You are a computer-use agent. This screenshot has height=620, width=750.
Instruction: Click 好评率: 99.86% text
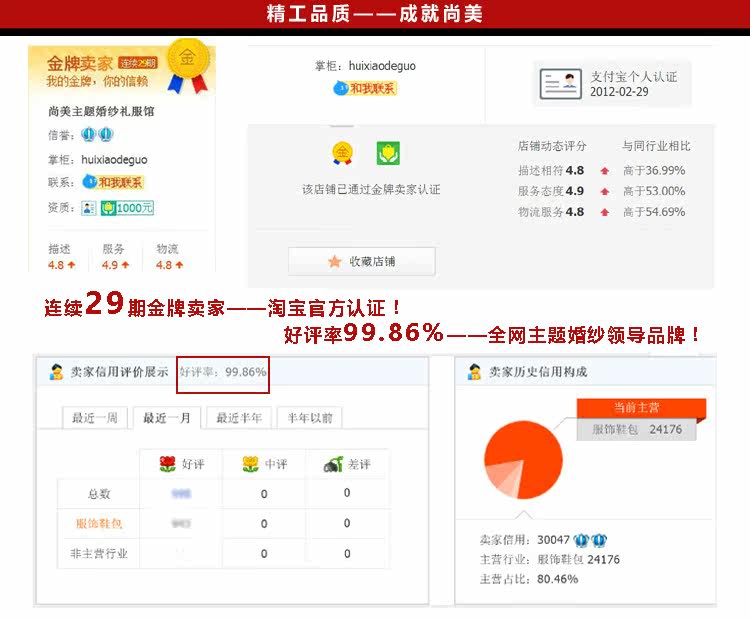[x=223, y=372]
